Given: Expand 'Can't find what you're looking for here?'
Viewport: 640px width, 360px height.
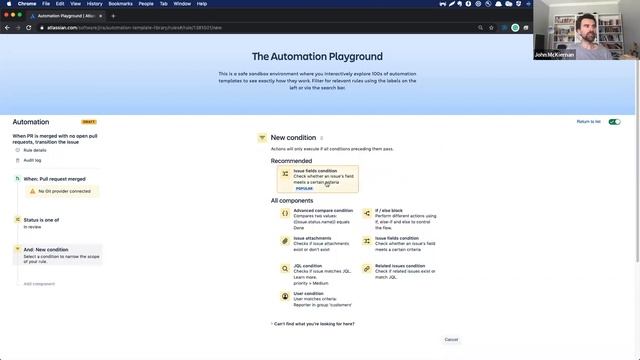Looking at the screenshot, I should tap(313, 324).
